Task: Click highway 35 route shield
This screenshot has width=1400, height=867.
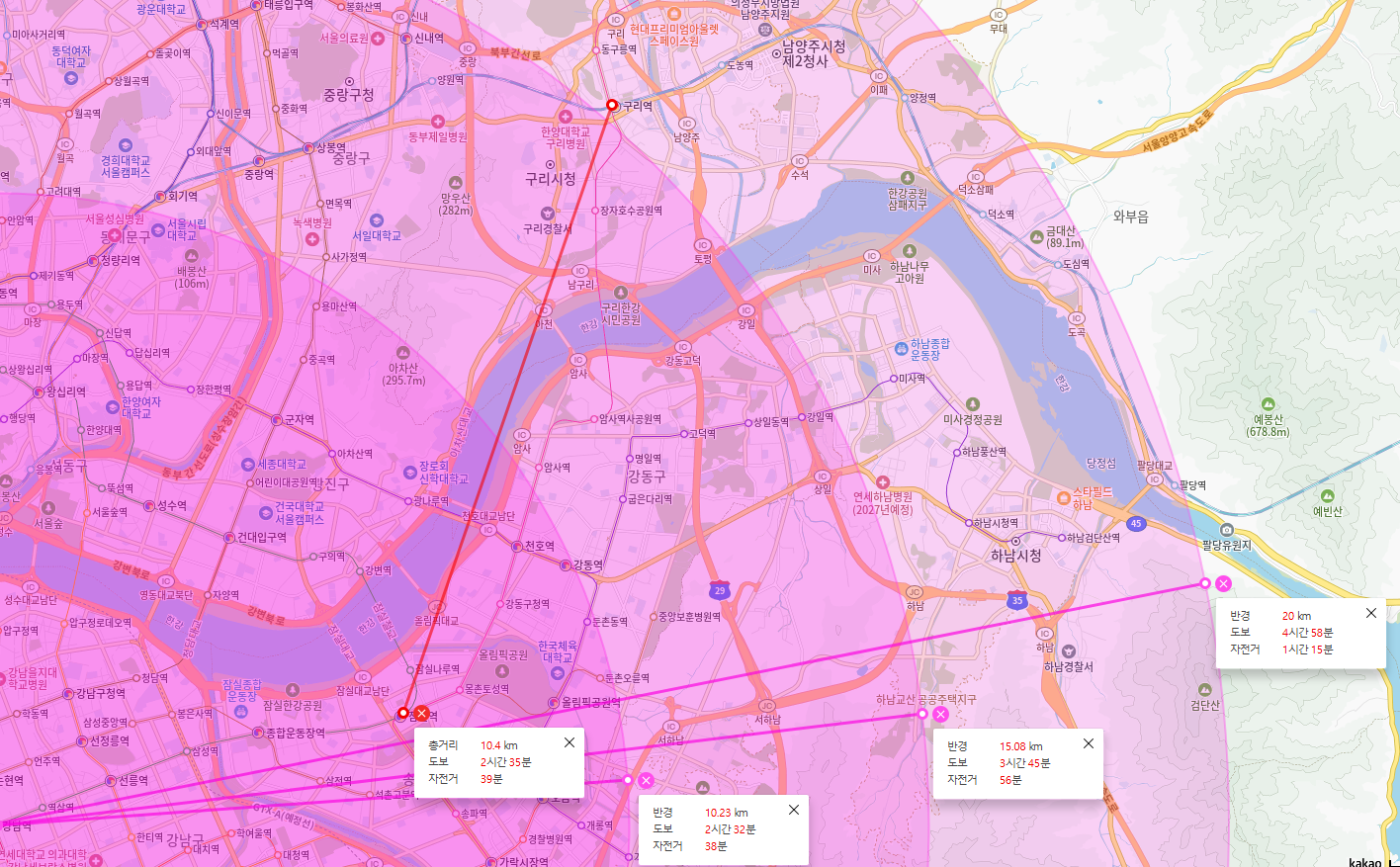Action: coord(1017,600)
